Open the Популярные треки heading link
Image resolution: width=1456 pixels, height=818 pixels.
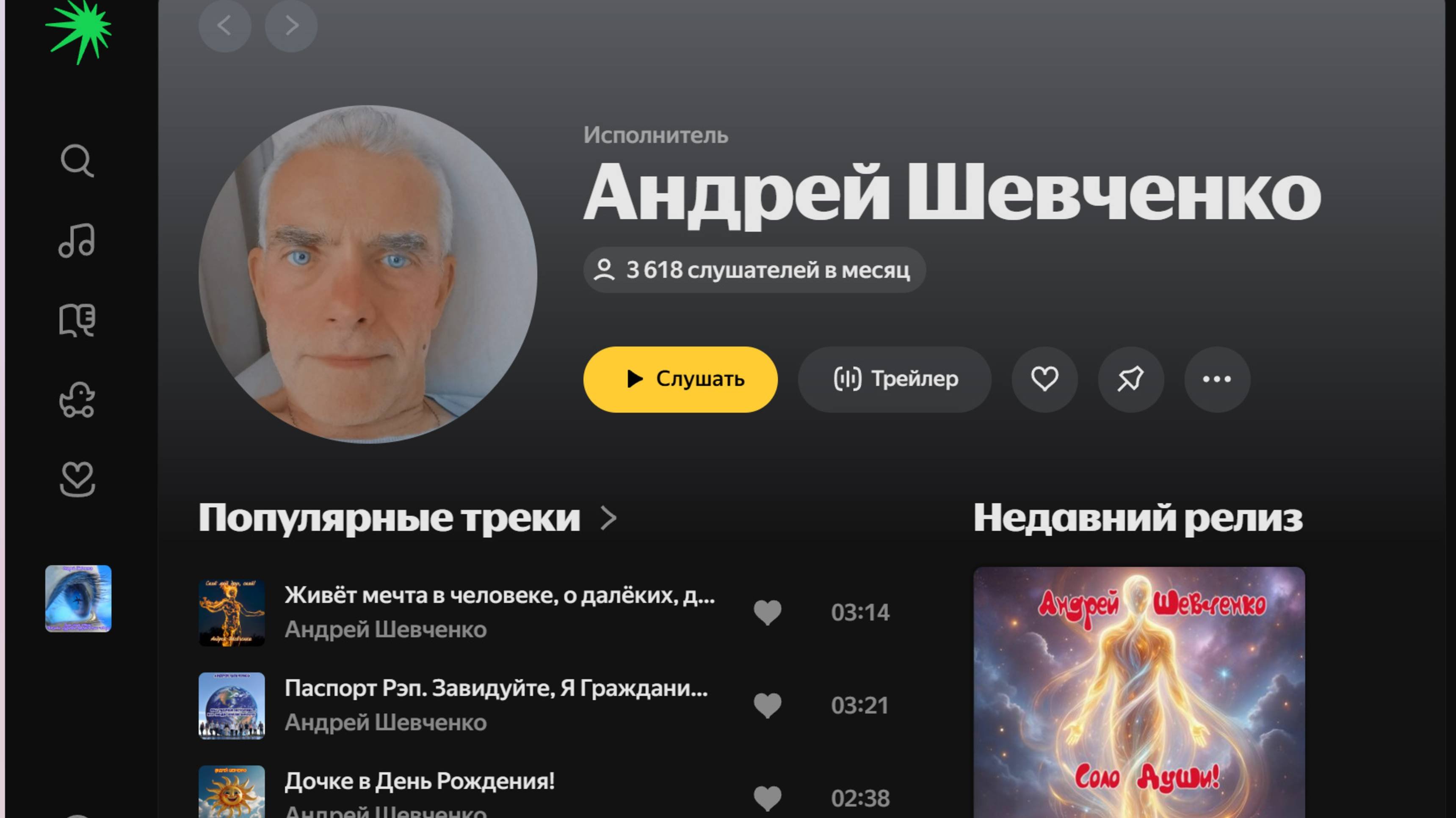(x=390, y=518)
